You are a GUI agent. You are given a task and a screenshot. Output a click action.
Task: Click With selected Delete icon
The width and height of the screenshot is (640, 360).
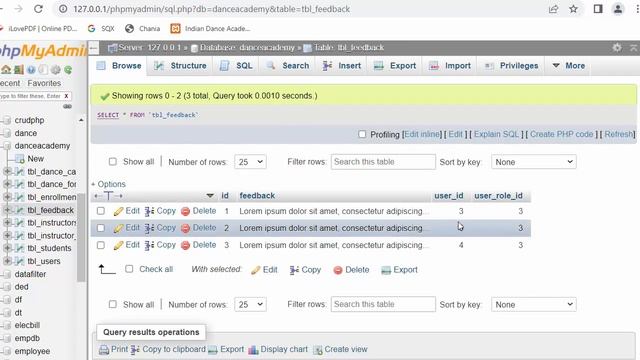click(x=338, y=270)
